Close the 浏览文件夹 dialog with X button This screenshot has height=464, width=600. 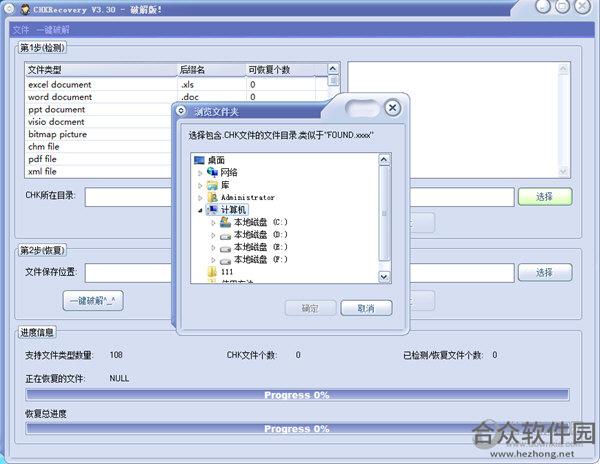click(x=392, y=108)
